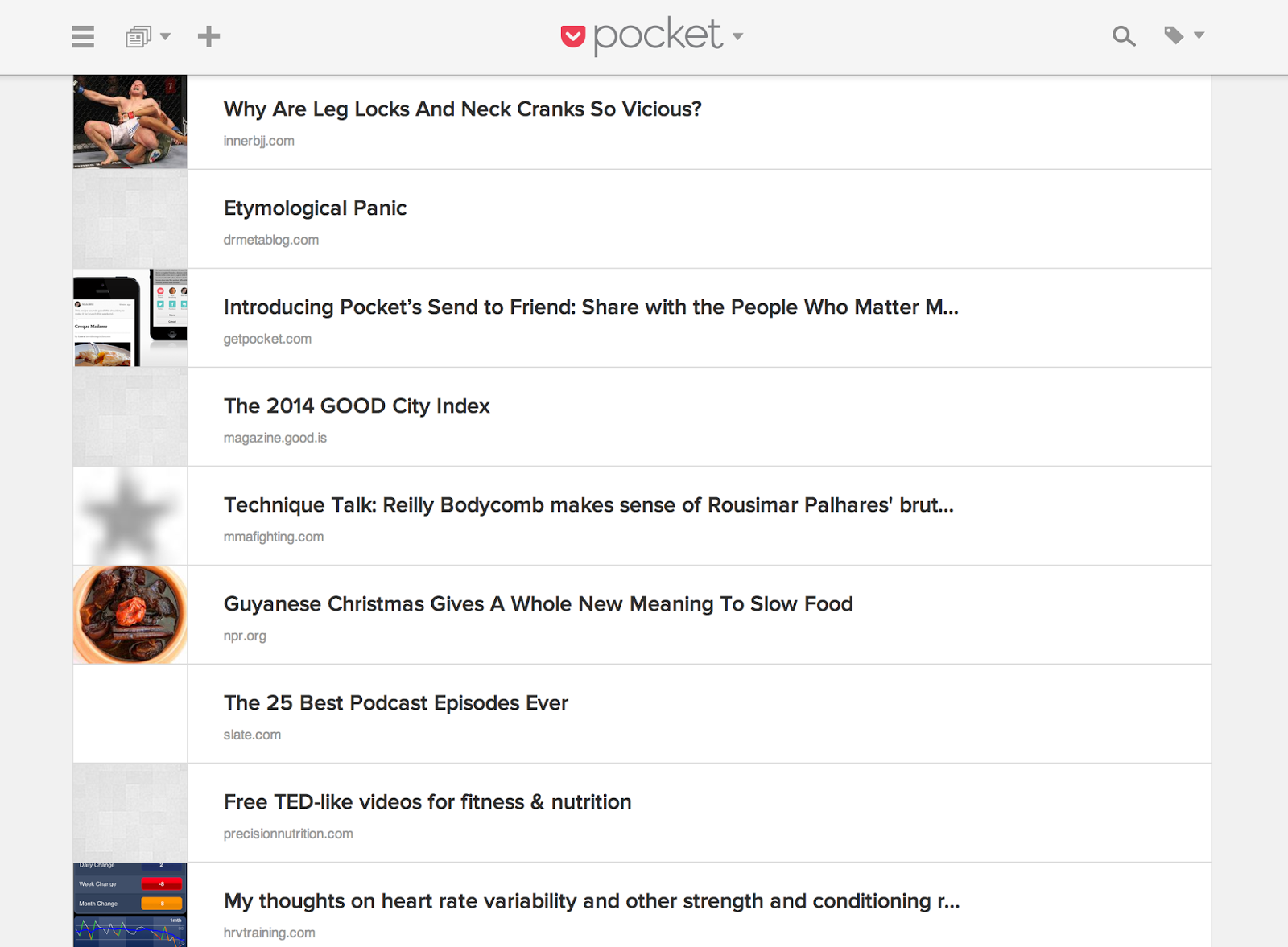
Task: Open search with the magnifier icon
Action: tap(1124, 36)
